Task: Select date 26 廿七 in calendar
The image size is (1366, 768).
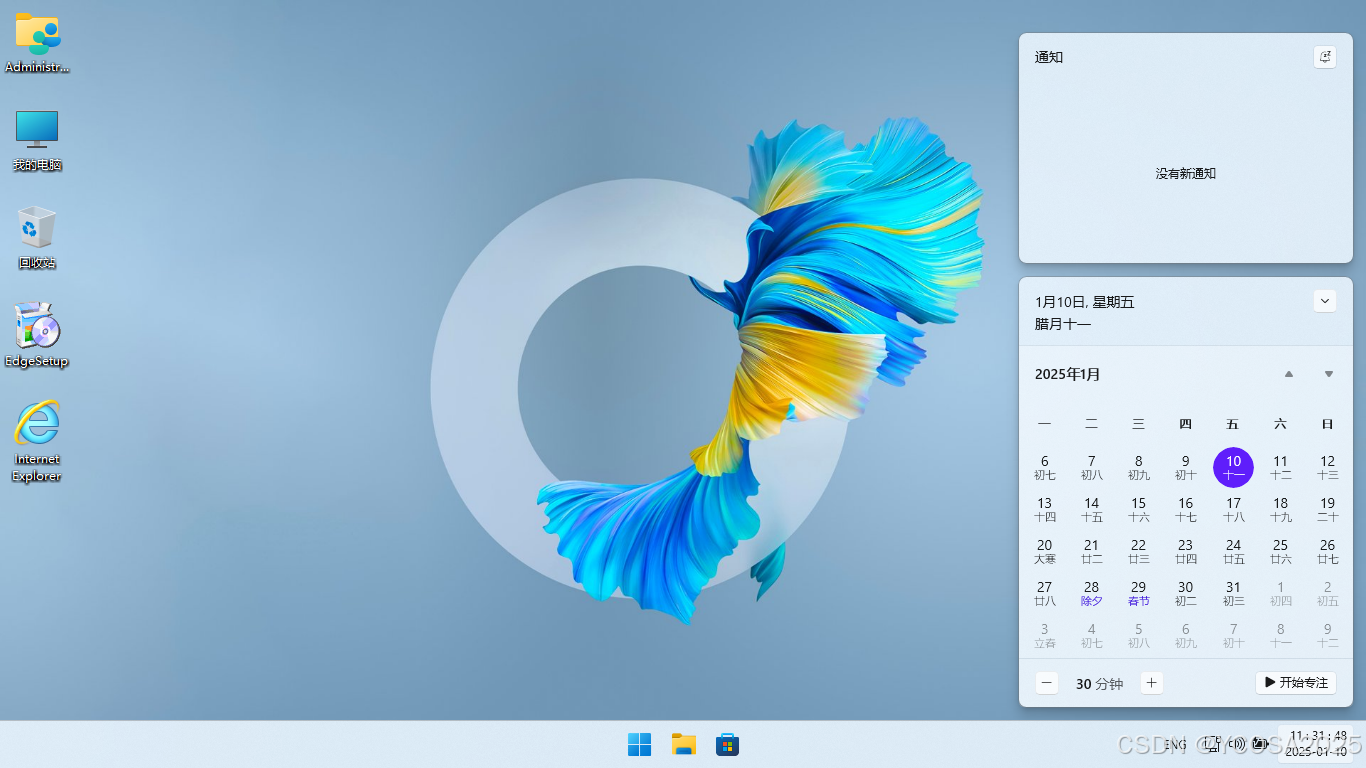Action: click(x=1327, y=551)
